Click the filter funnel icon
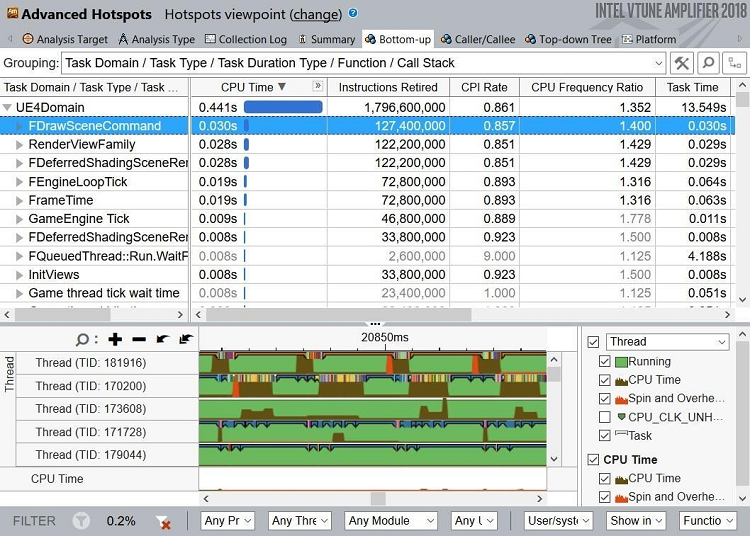The height and width of the screenshot is (536, 750). click(x=81, y=521)
